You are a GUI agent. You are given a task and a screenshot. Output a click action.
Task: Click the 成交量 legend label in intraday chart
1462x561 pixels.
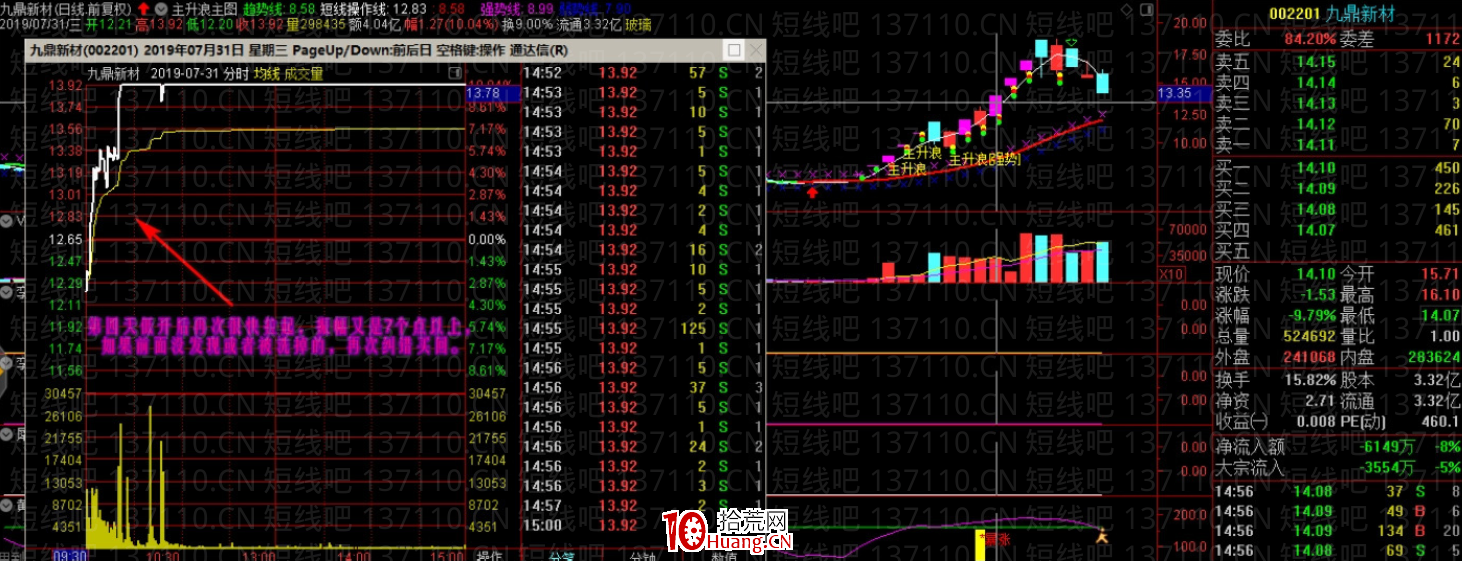(303, 73)
